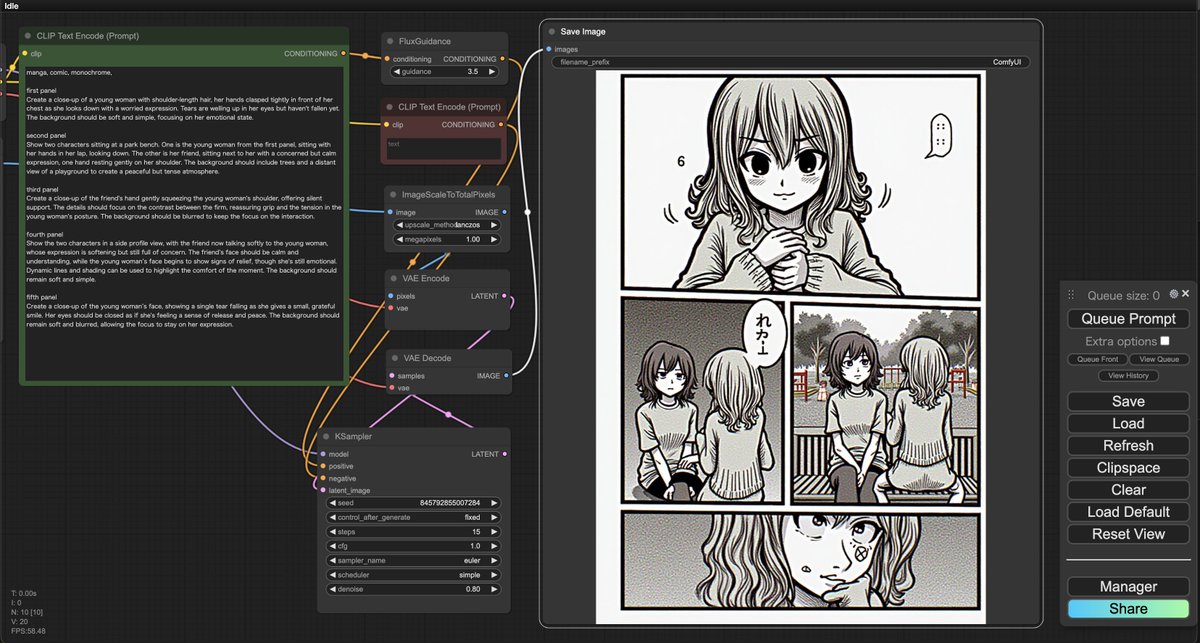The height and width of the screenshot is (643, 1200).
Task: Collapse the VAE Decode node title dot
Action: pyautogui.click(x=395, y=358)
